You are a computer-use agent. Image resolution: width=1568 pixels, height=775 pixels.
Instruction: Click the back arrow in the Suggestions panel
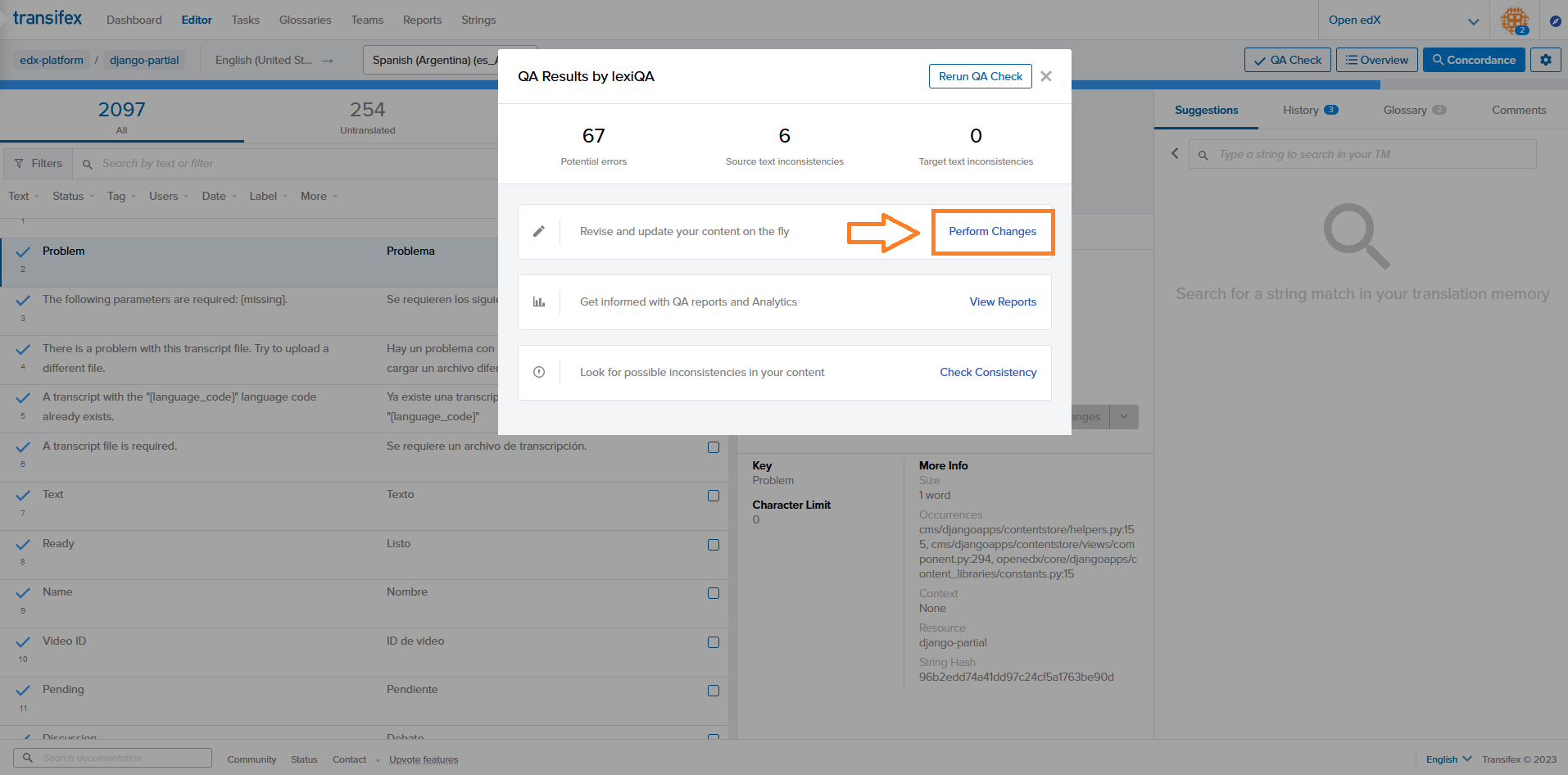[x=1175, y=154]
